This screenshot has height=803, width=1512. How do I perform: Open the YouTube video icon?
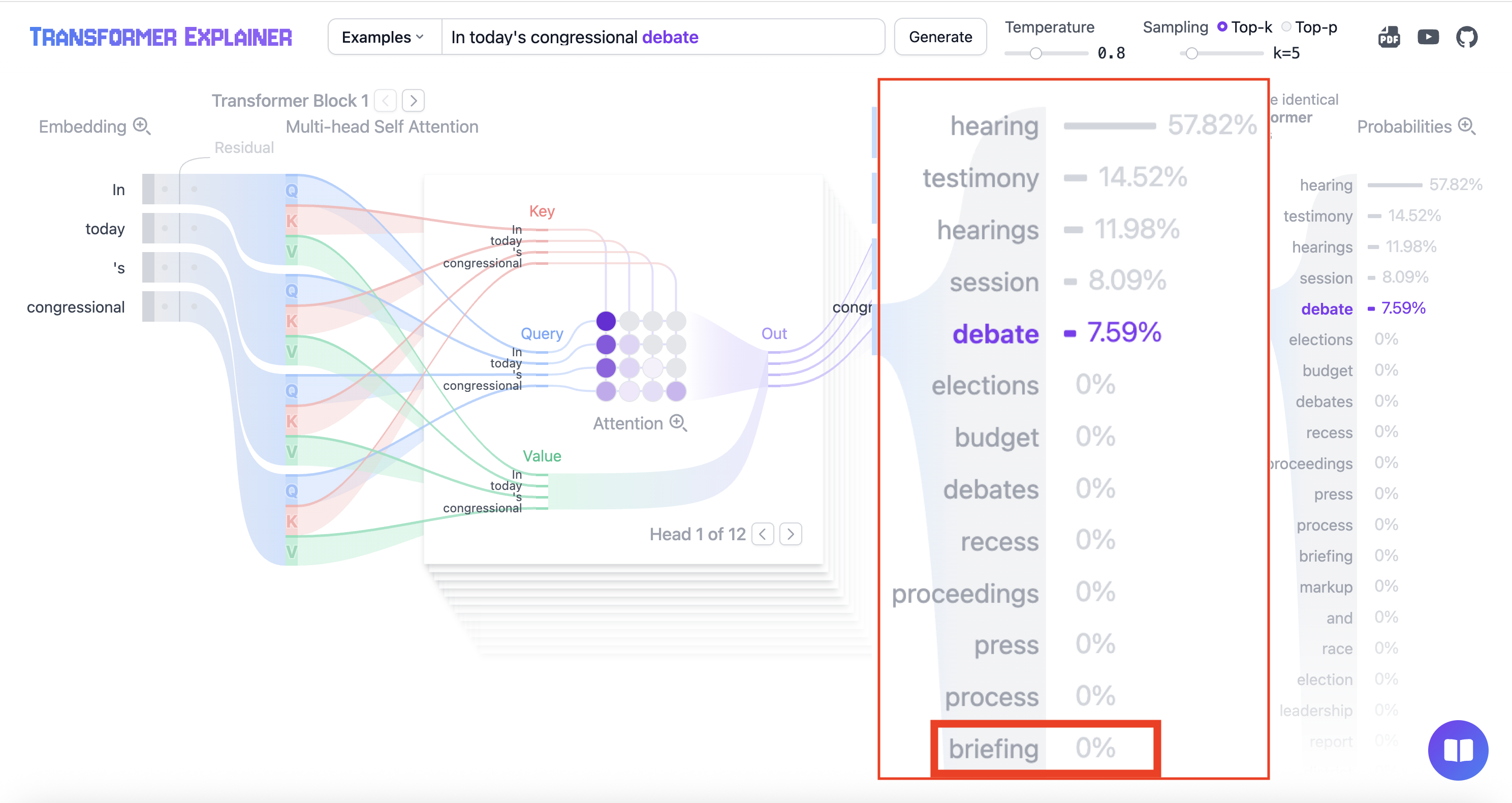[x=1428, y=38]
